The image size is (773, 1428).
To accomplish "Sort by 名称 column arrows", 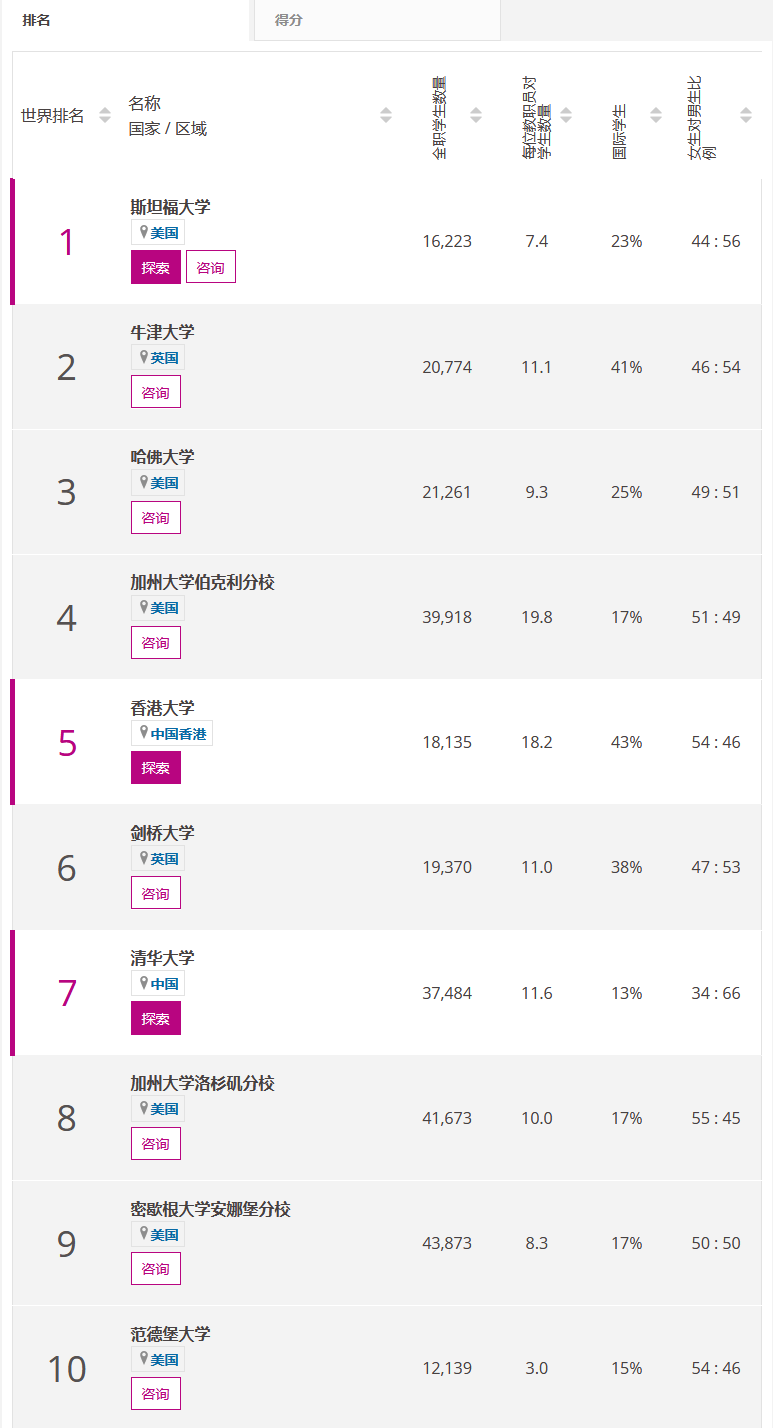I will (x=386, y=116).
